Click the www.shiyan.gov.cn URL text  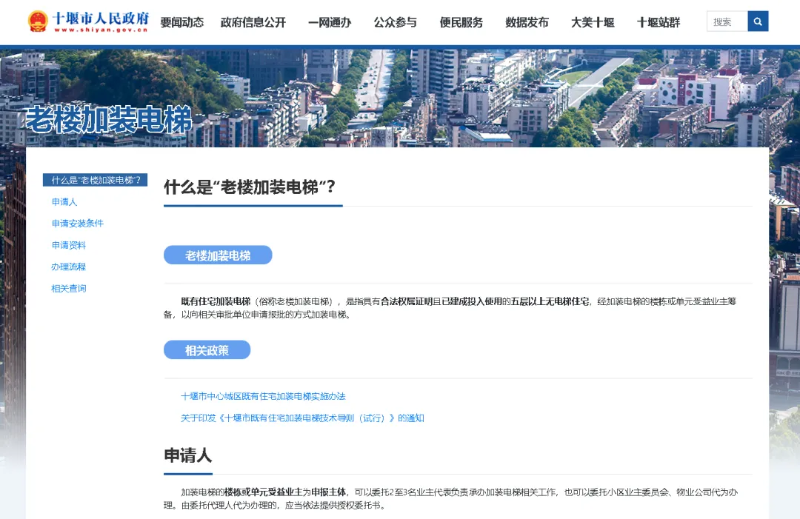pos(101,30)
